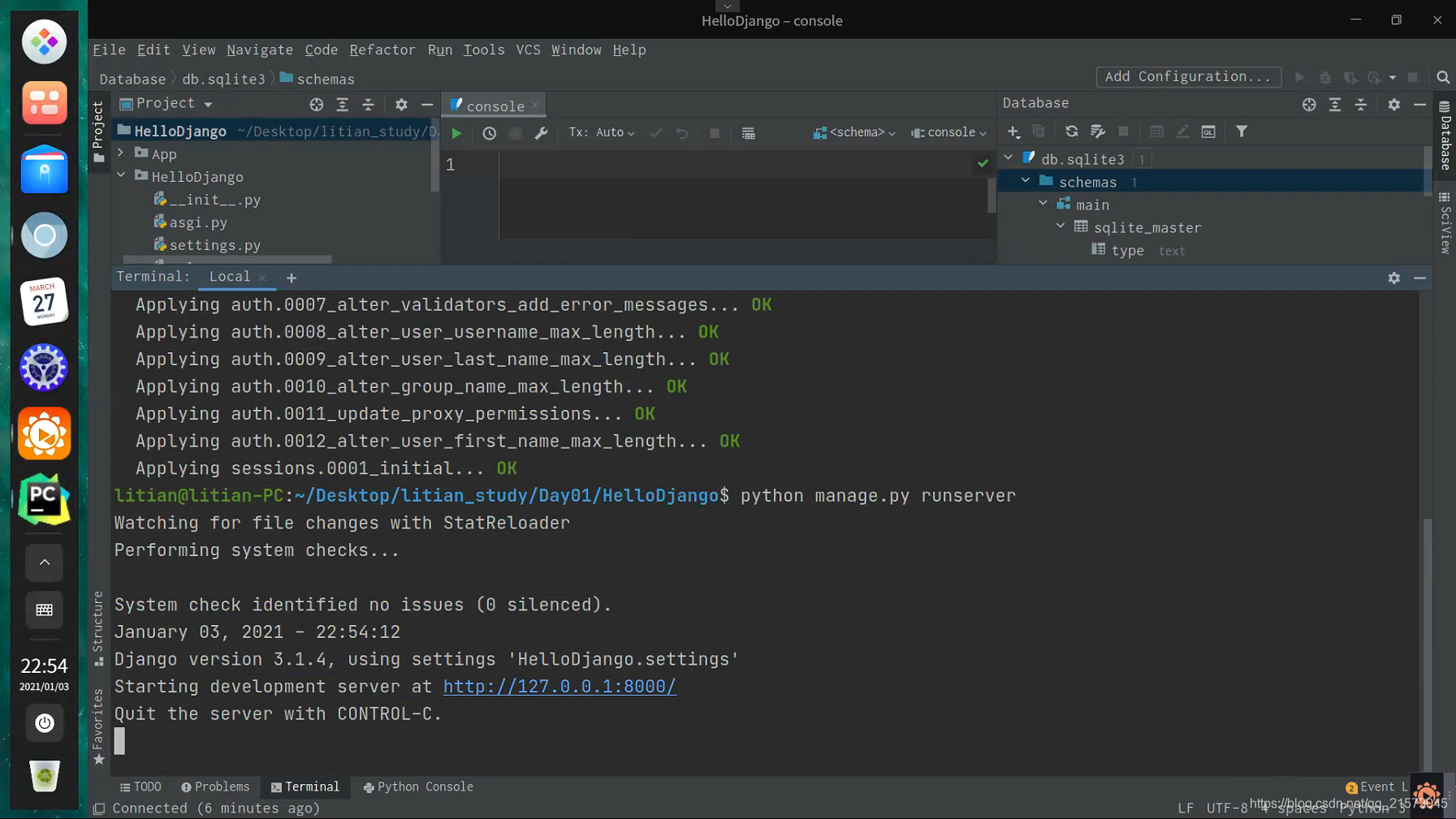Select asgi.py in the Project tree
The width and height of the screenshot is (1456, 819).
click(x=198, y=222)
